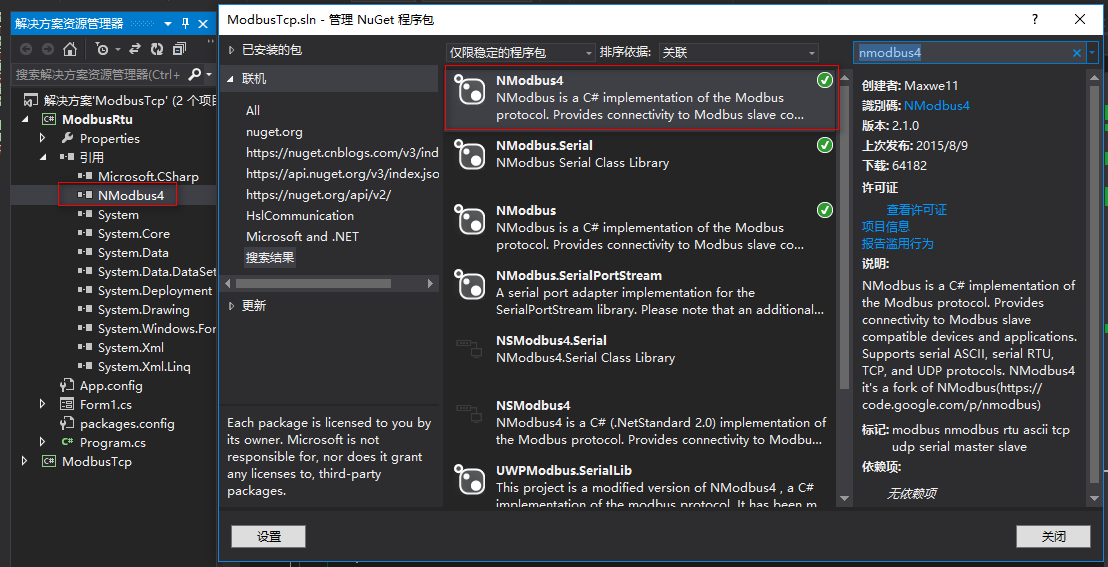Open Solution Explorer window position dropdown arrow
The width and height of the screenshot is (1108, 567).
[x=167, y=23]
